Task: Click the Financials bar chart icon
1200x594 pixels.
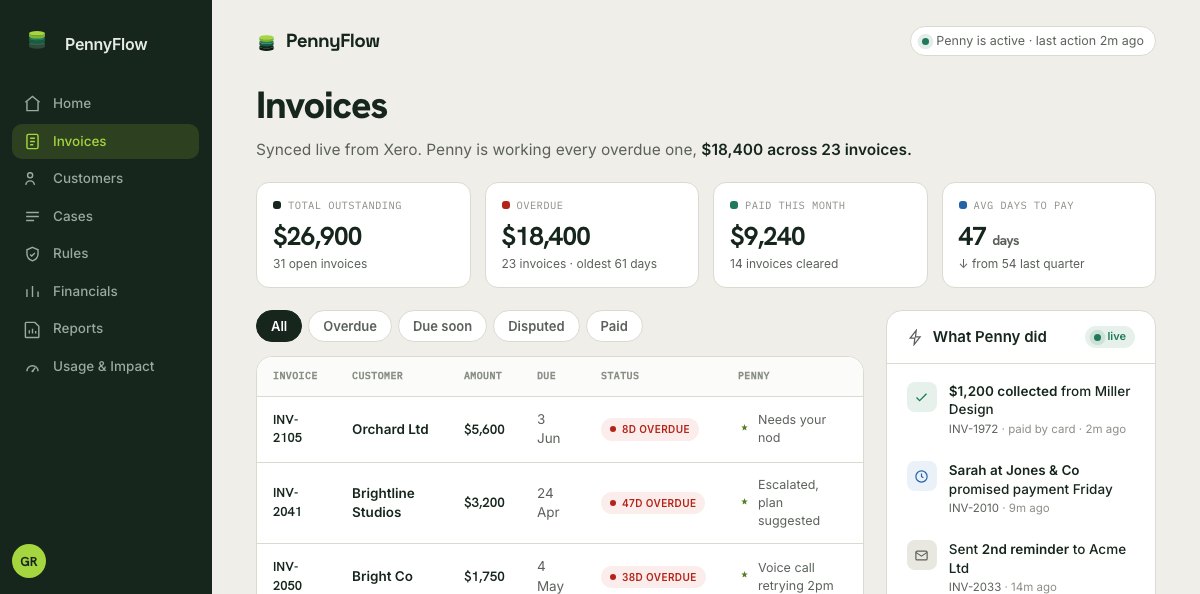Action: pyautogui.click(x=33, y=291)
